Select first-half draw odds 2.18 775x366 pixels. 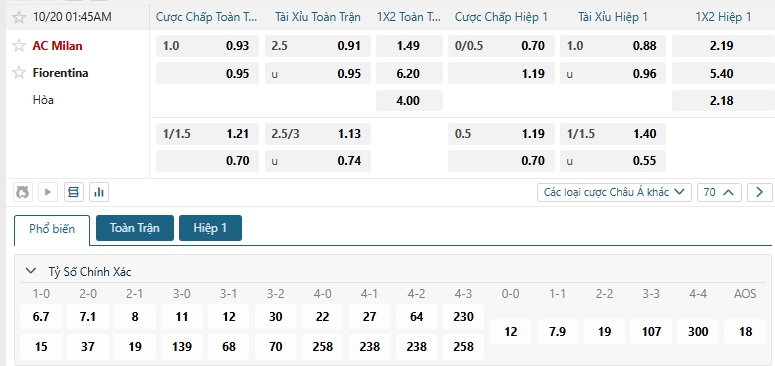724,101
